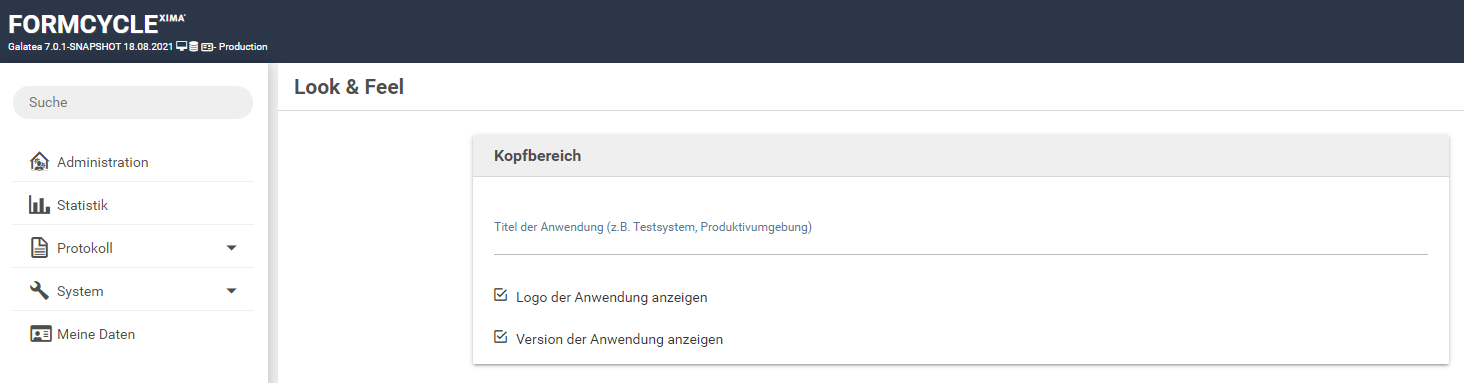
Task: Click the Meine Daten ID card icon
Action: tap(40, 334)
